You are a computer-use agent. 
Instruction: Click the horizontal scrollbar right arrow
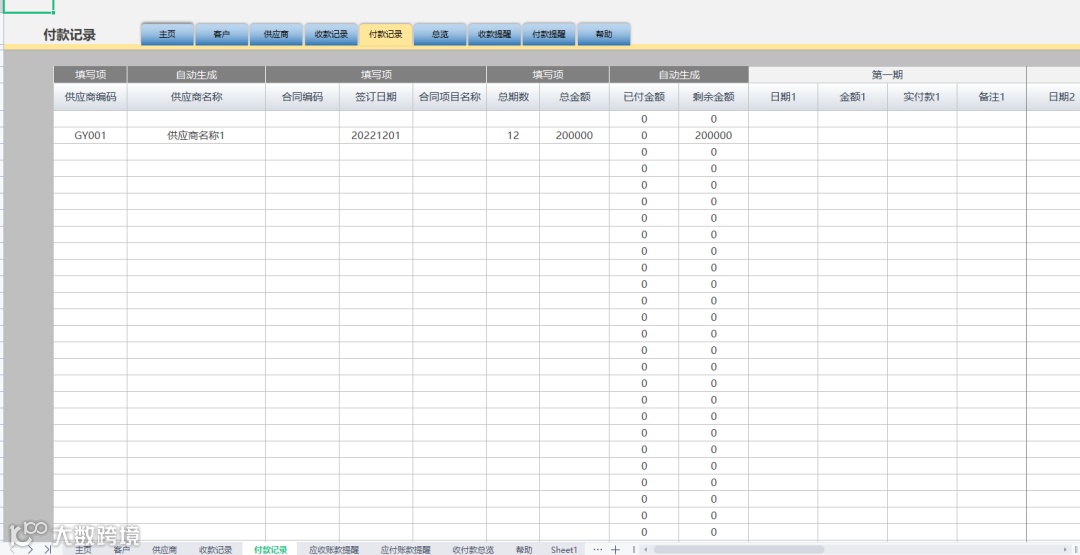(1065, 549)
